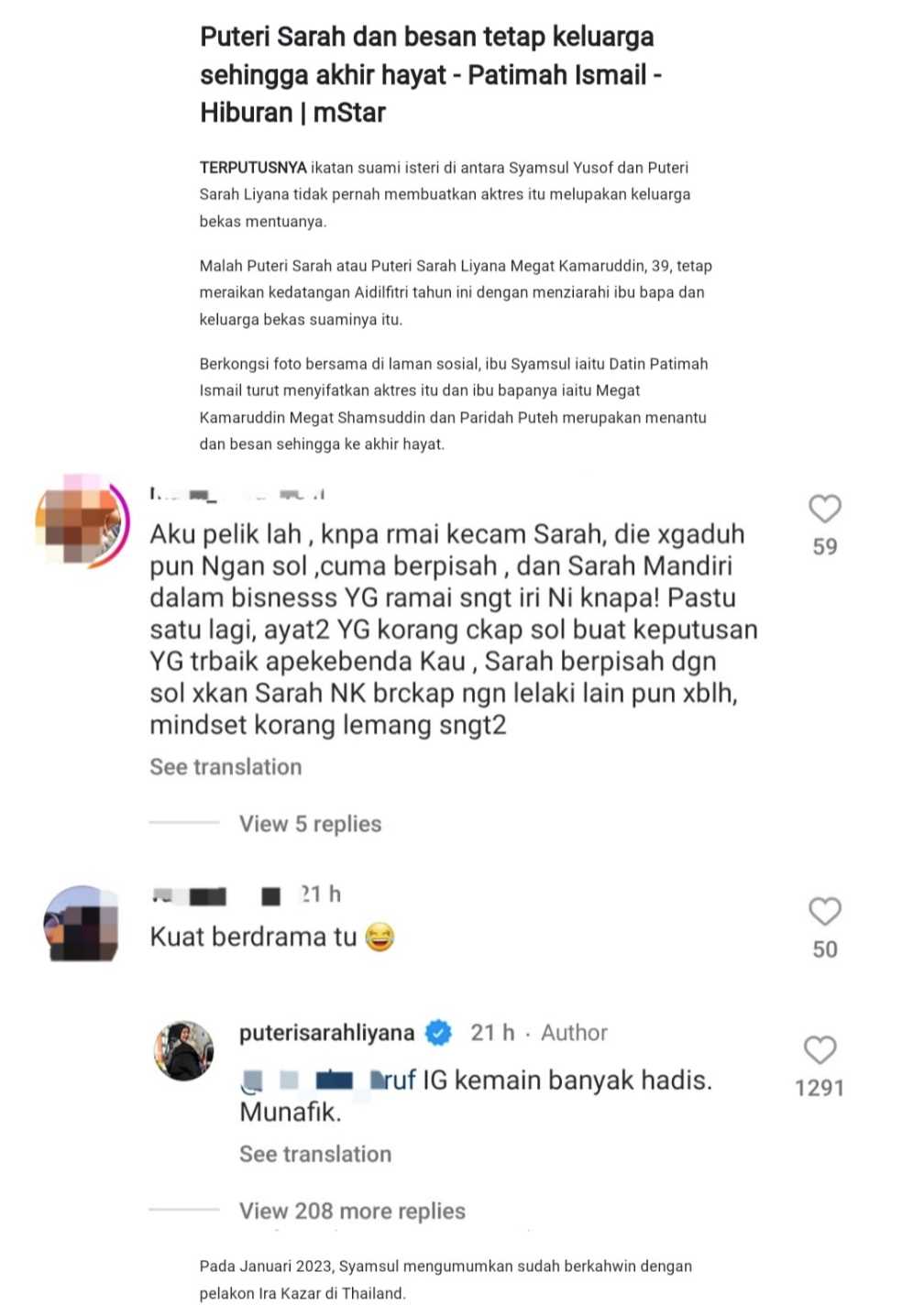Select the 'Author' label beside 21 h
Screen dimensions: 913x1316
[574, 1033]
